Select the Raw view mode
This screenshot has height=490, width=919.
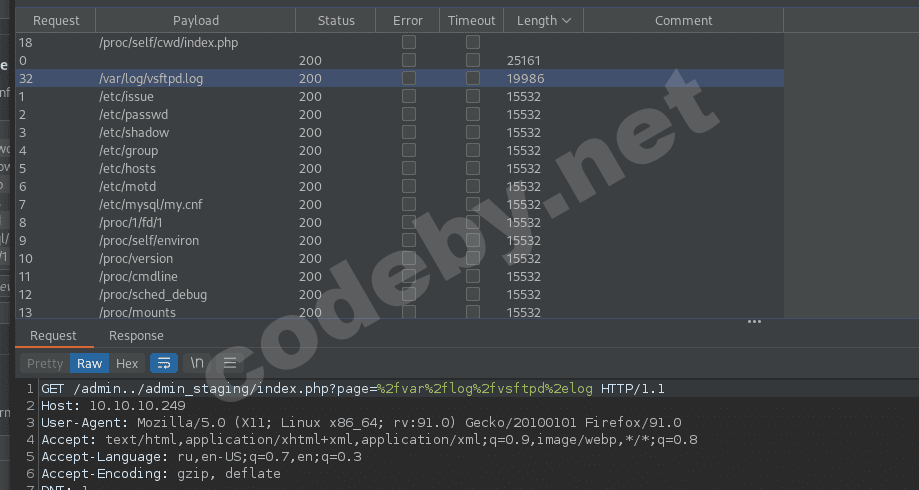[89, 363]
